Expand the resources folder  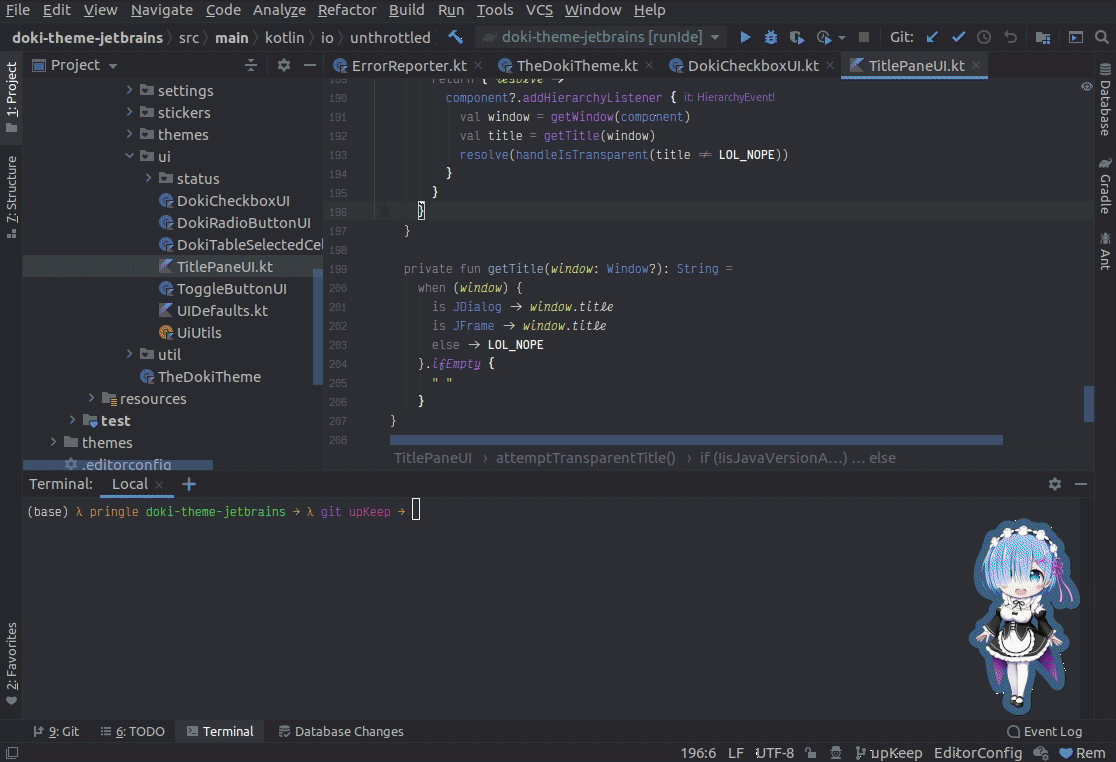[x=92, y=398]
